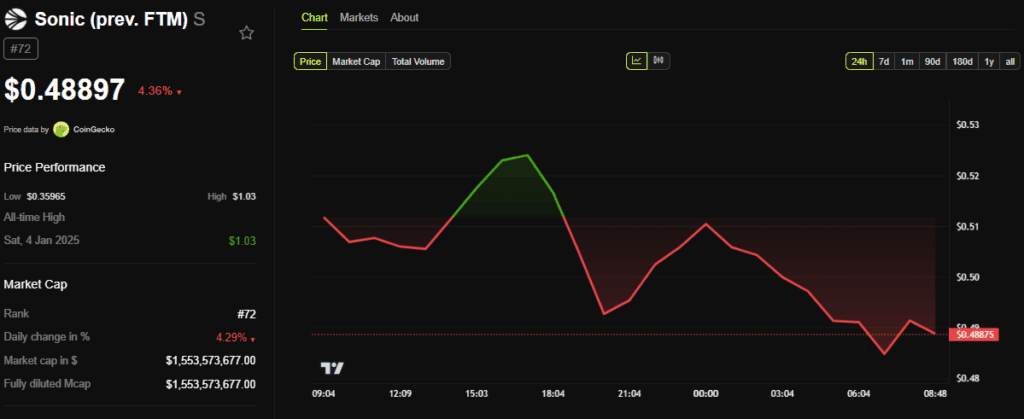Click the Sat, 4 Jan 2025 date
Viewport: 1024px width, 419px height.
(x=42, y=240)
